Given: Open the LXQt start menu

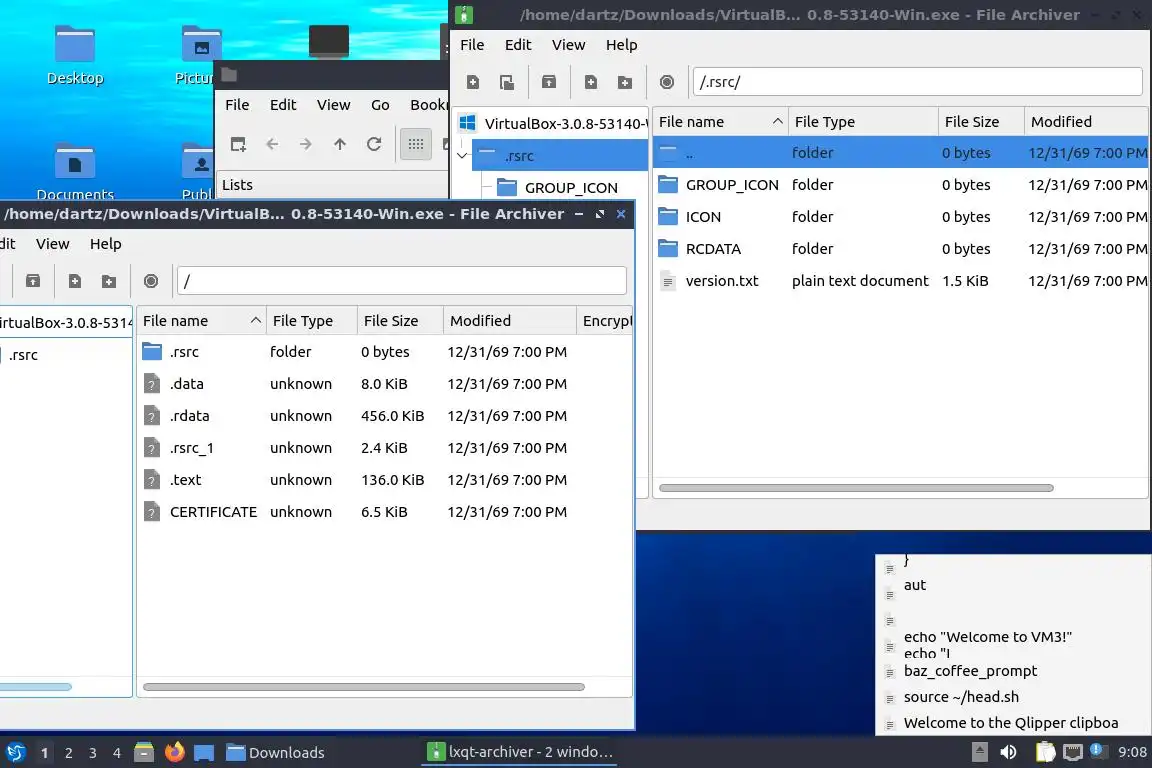Looking at the screenshot, I should 15,752.
